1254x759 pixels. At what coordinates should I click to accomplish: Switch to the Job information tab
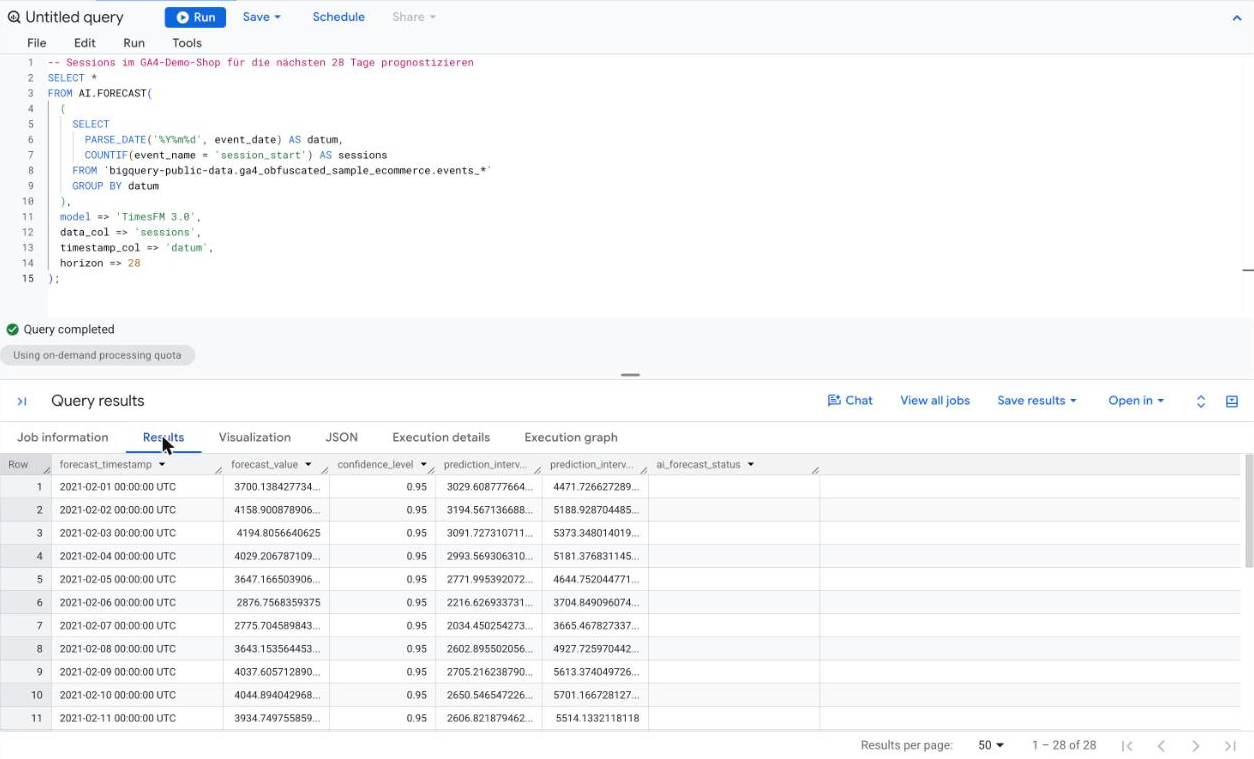pyautogui.click(x=63, y=437)
